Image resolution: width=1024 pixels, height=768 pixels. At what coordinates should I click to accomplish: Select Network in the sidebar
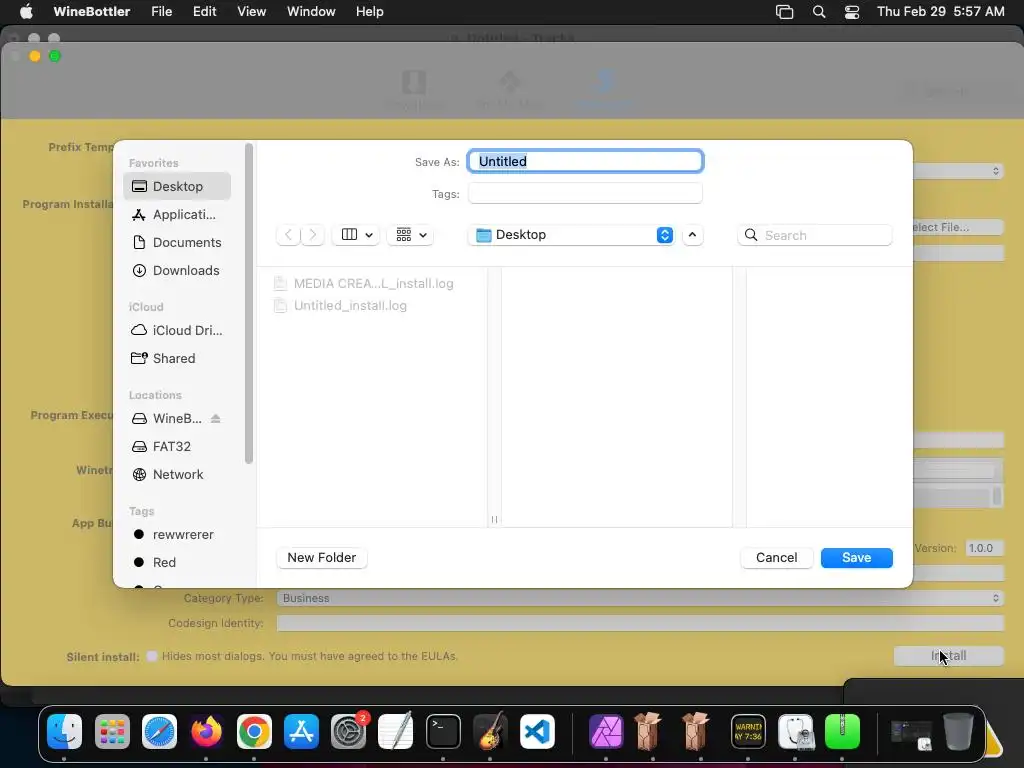177,475
